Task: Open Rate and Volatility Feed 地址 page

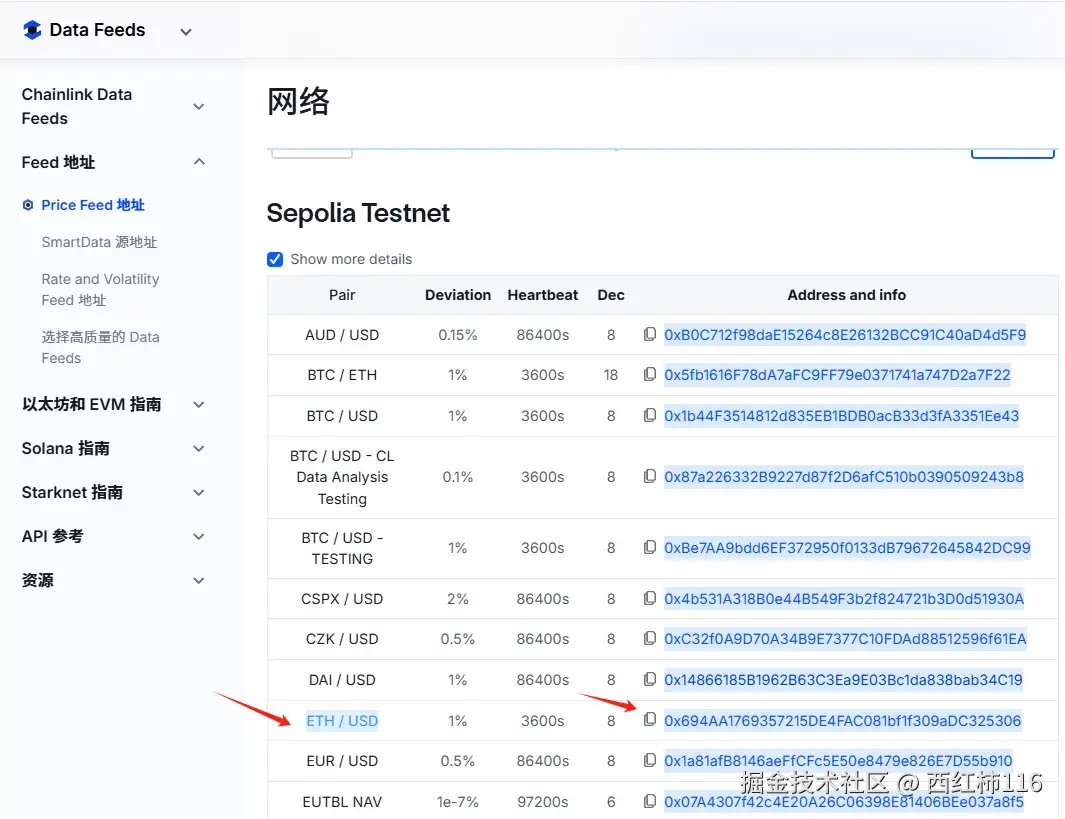Action: click(x=101, y=289)
